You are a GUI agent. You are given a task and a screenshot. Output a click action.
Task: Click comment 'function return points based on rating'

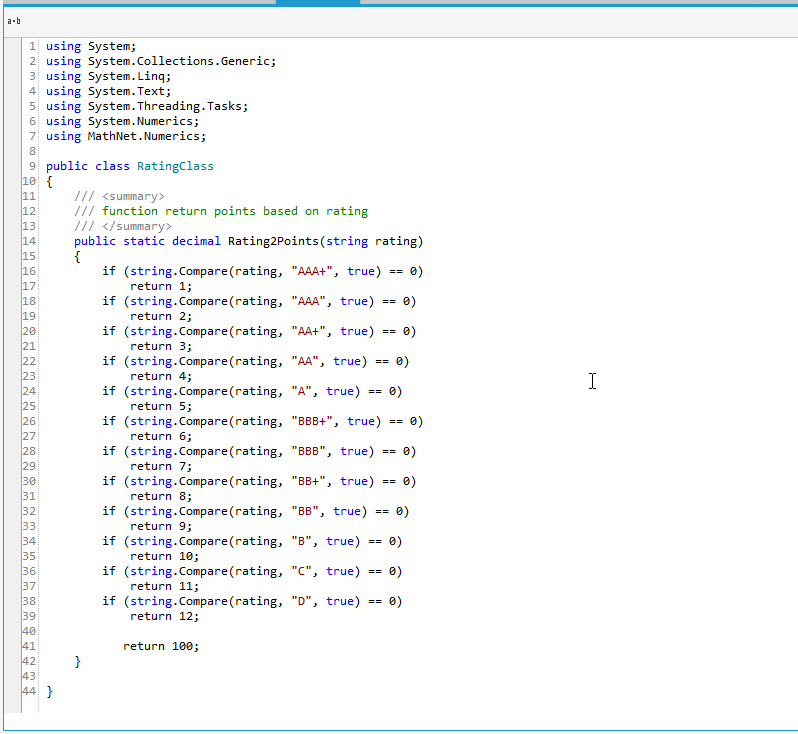coord(235,211)
